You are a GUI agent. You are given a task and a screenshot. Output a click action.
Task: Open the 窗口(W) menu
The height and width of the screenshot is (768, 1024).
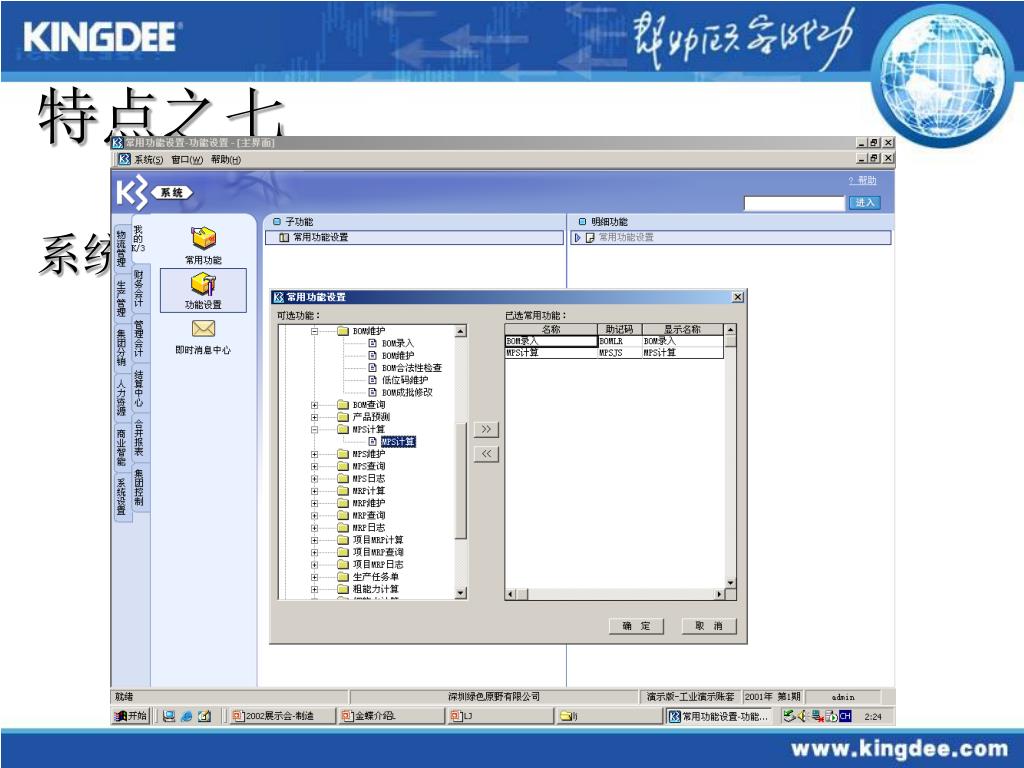(x=187, y=159)
